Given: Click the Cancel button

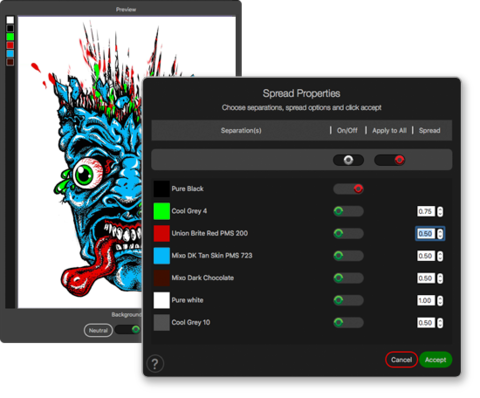Looking at the screenshot, I should coord(401,360).
